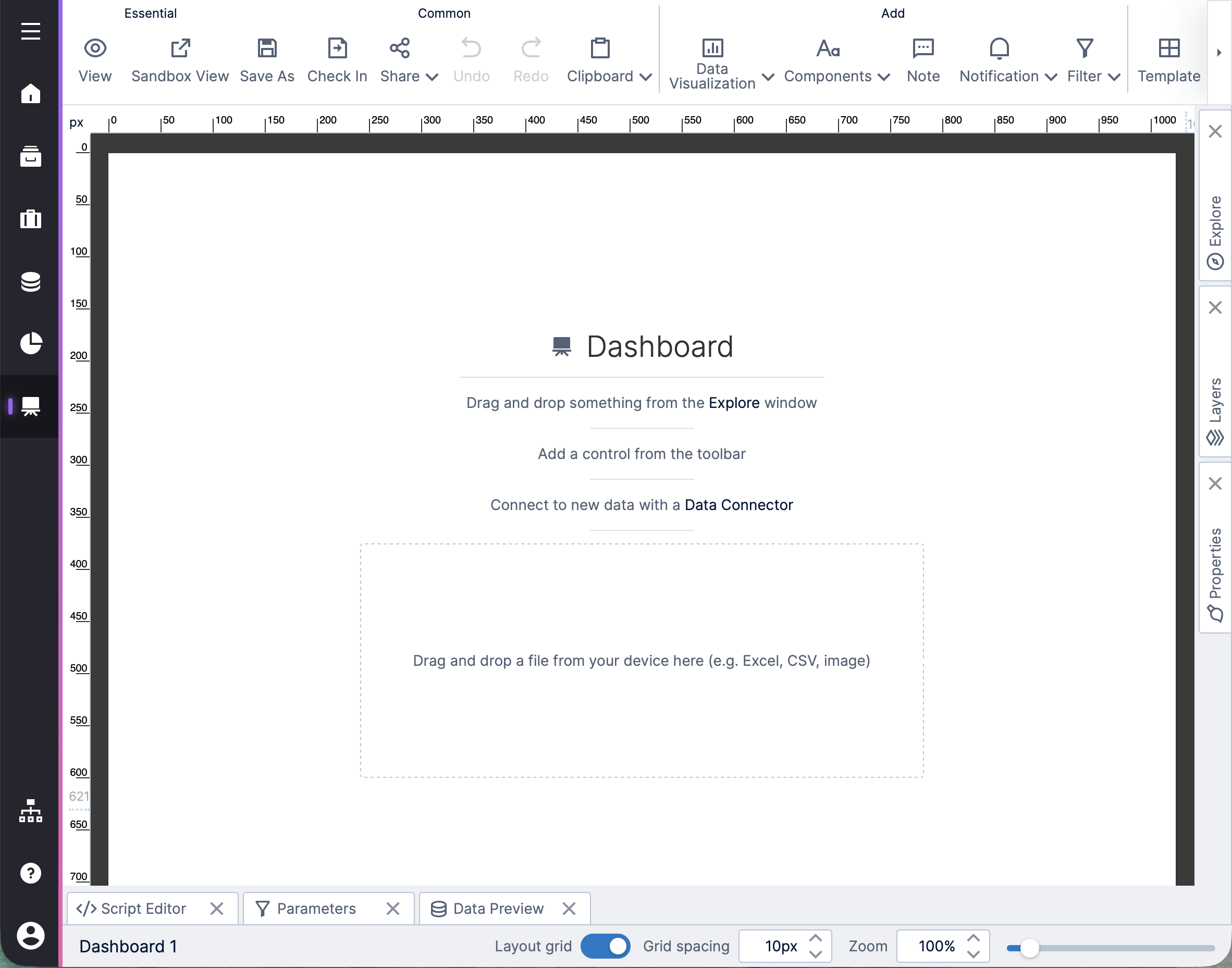
Task: Click the Check In toolbar button
Action: point(337,60)
